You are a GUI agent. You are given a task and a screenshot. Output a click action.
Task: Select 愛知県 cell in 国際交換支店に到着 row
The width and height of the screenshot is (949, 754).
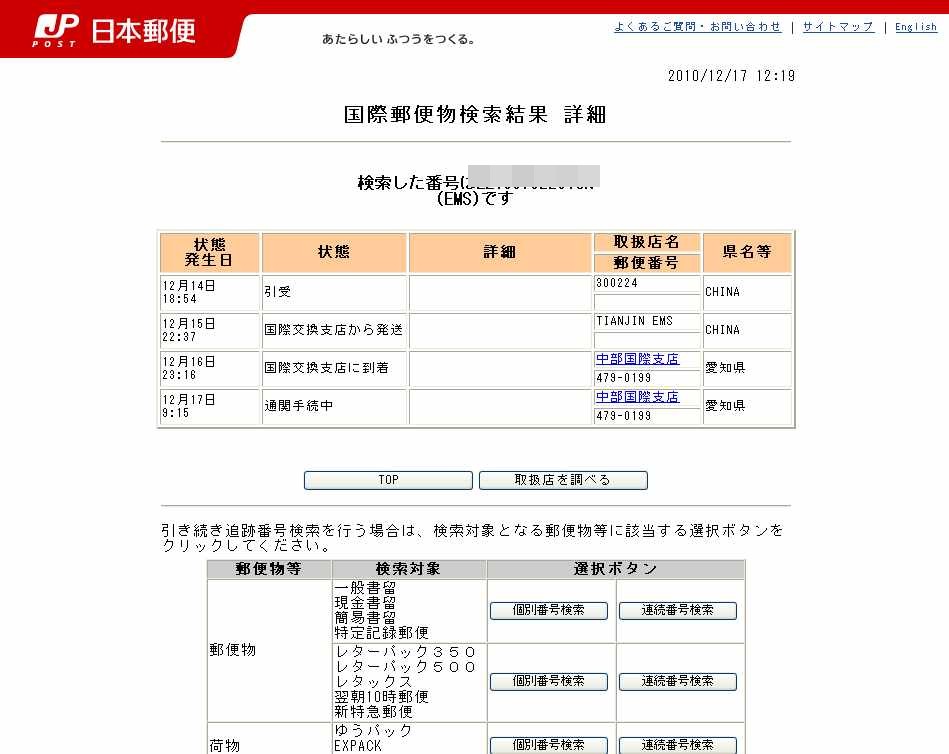[x=747, y=369]
